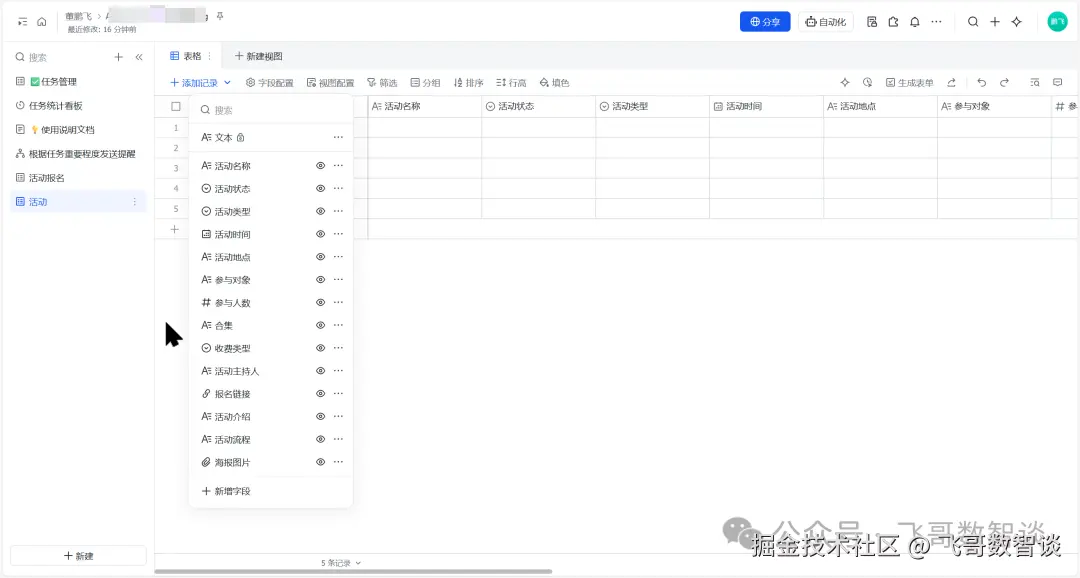This screenshot has width=1080, height=578.
Task: Click three-dot menu on 活动 sidebar item
Action: point(134,202)
